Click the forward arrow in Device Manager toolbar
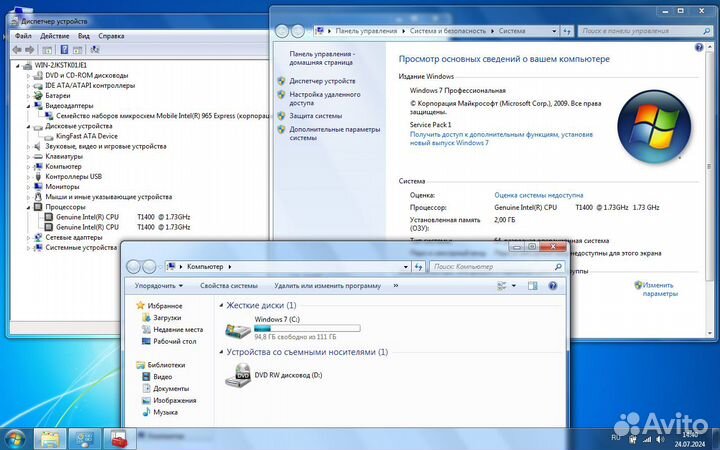This screenshot has height=450, width=720. coord(30,50)
